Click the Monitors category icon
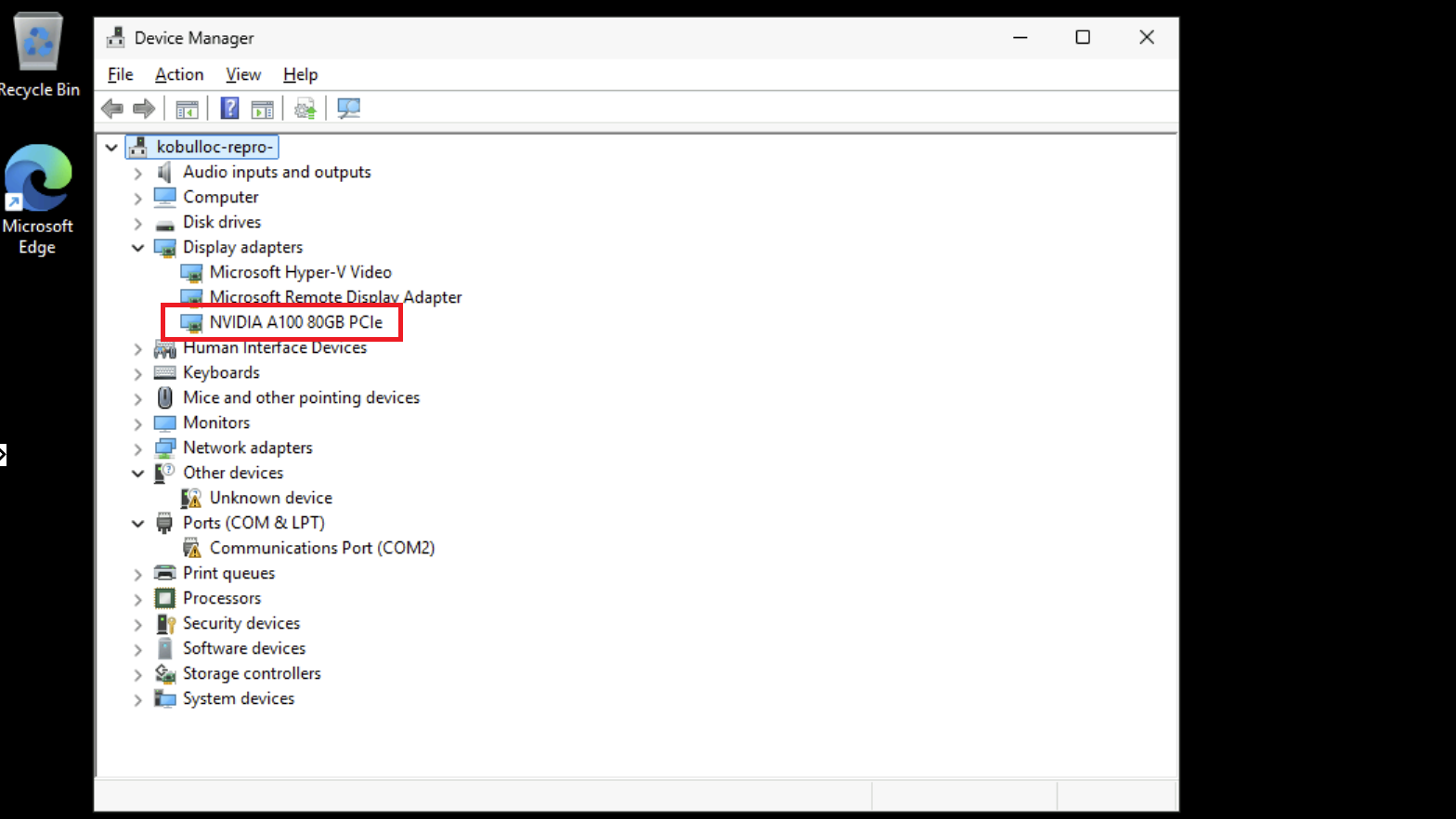Viewport: 1456px width, 819px height. coord(164,422)
